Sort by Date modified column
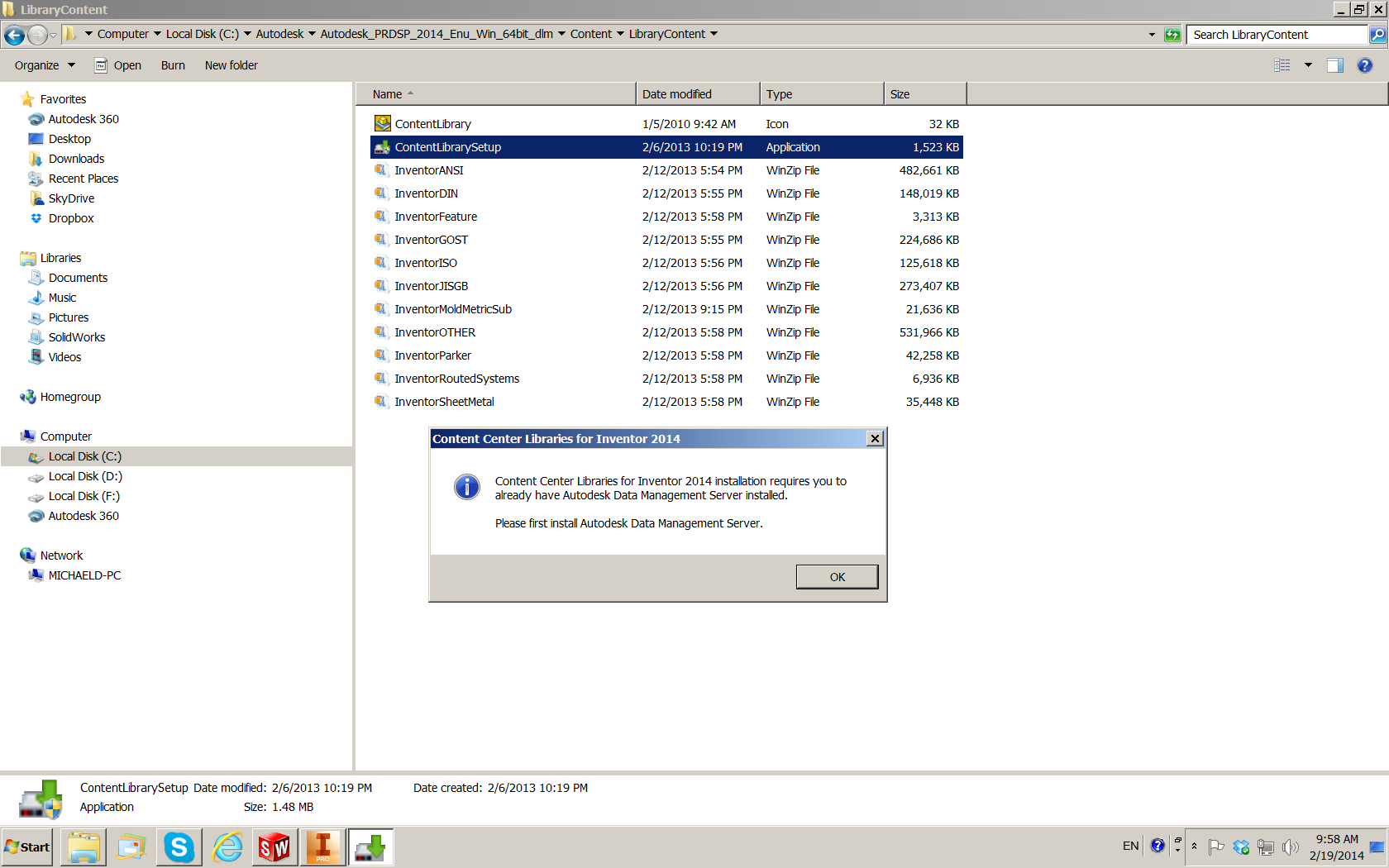1389x868 pixels. 698,94
